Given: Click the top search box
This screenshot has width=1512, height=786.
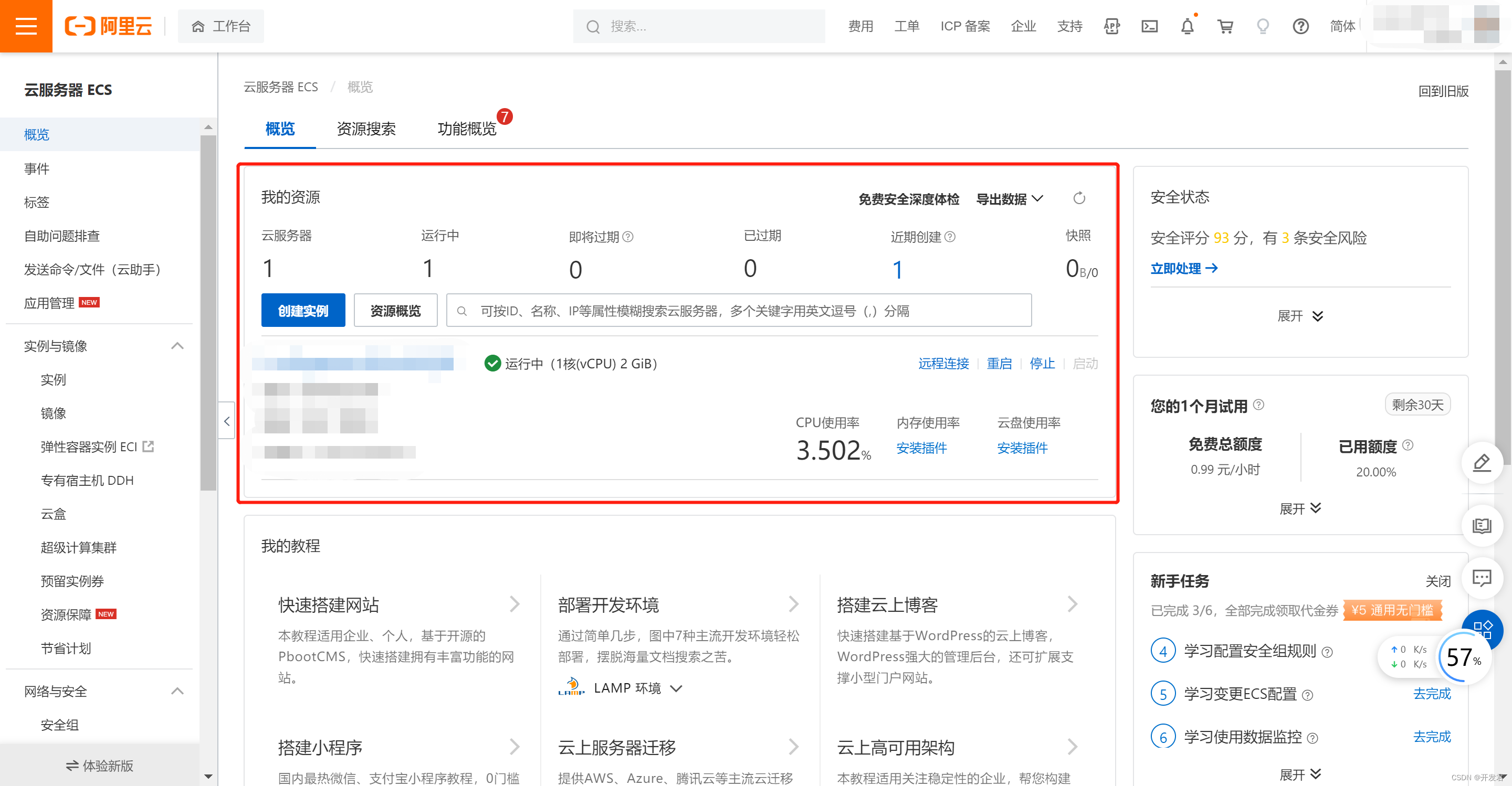Looking at the screenshot, I should 698,26.
